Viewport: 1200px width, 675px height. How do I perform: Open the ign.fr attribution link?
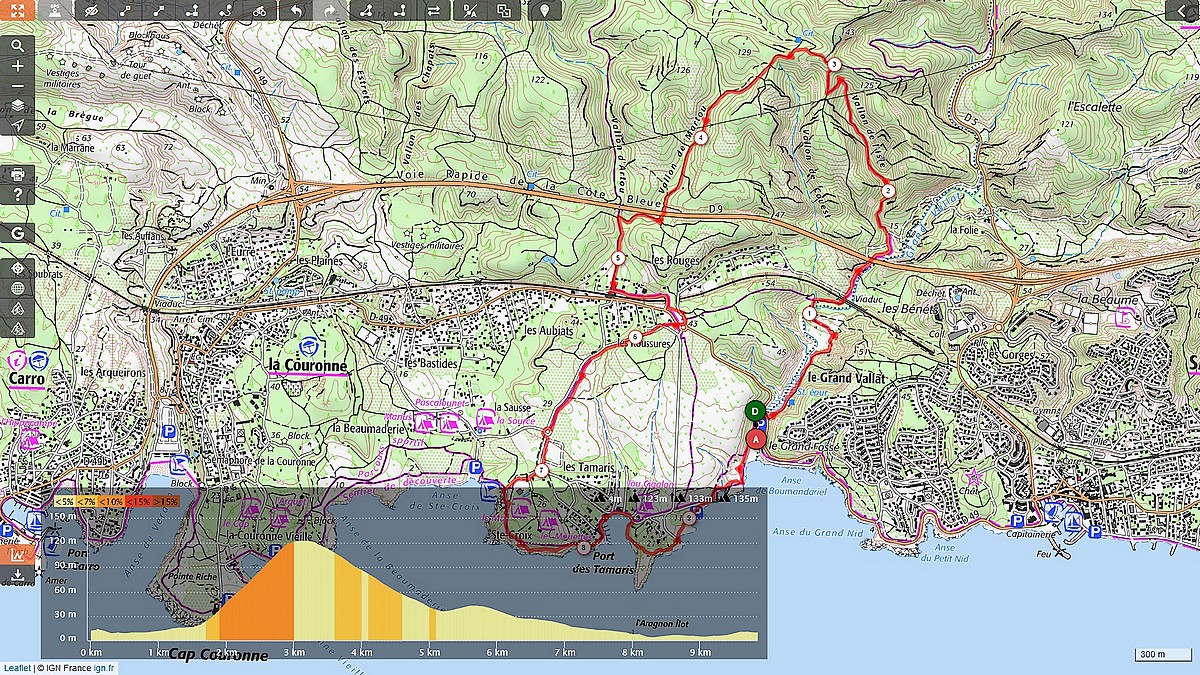(105, 667)
